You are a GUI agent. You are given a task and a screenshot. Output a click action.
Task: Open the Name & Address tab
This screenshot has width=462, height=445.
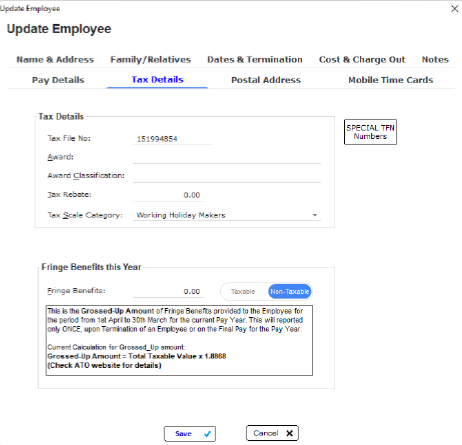coord(55,60)
